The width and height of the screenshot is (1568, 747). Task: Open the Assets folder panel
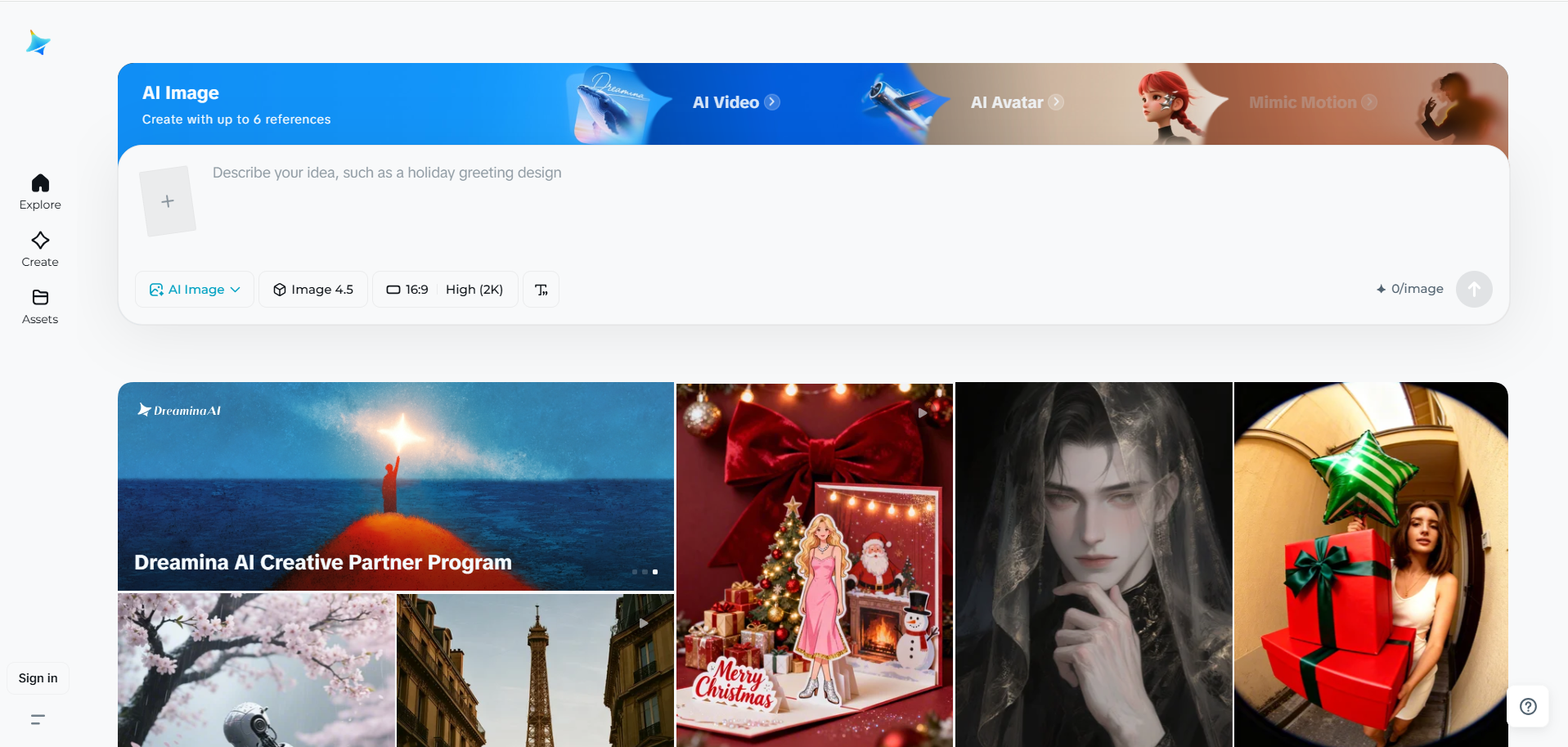(39, 305)
